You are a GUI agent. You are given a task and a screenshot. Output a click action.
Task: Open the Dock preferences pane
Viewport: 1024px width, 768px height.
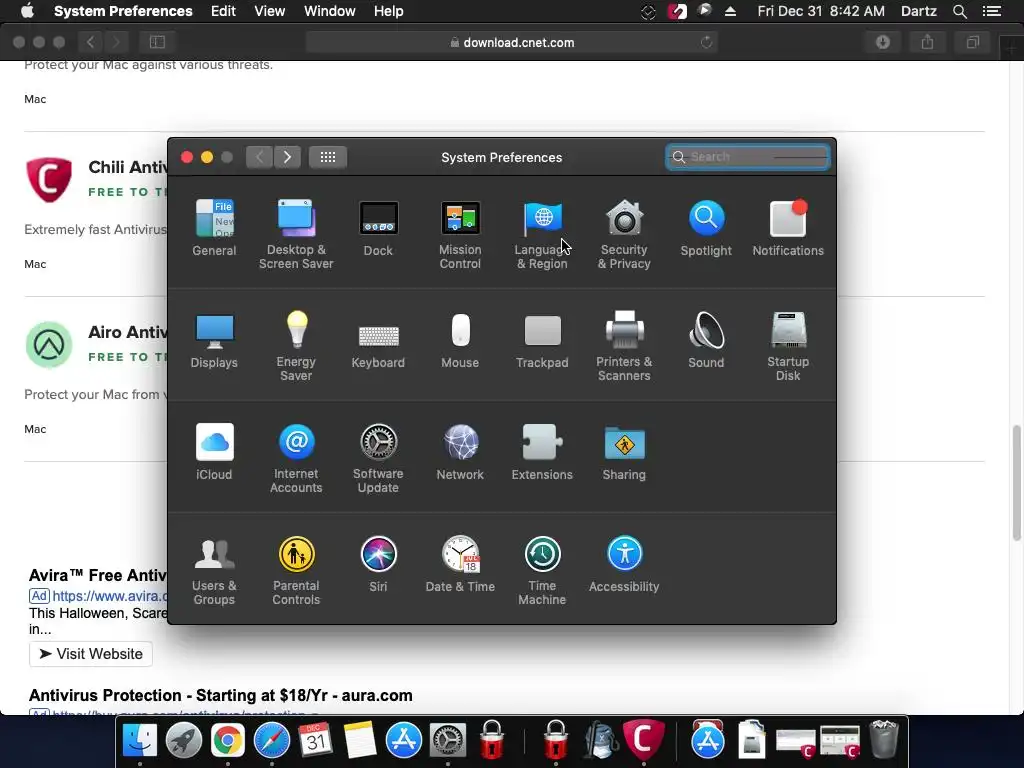(378, 227)
